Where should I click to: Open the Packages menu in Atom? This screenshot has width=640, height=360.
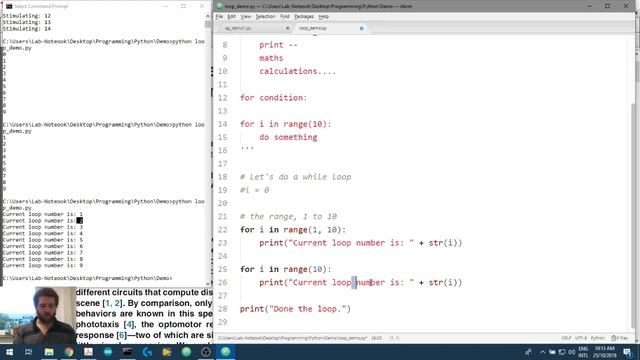pyautogui.click(x=304, y=17)
